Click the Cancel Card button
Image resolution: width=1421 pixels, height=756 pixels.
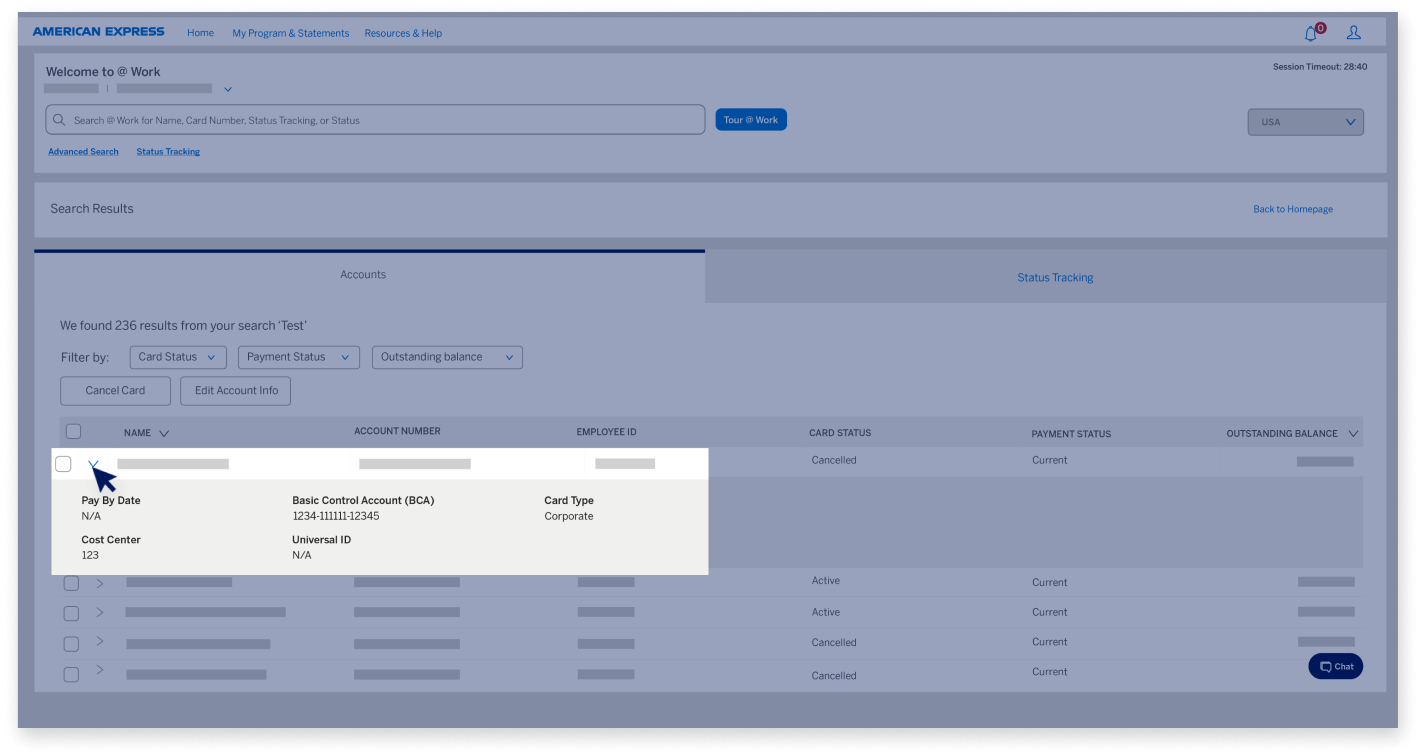[115, 391]
